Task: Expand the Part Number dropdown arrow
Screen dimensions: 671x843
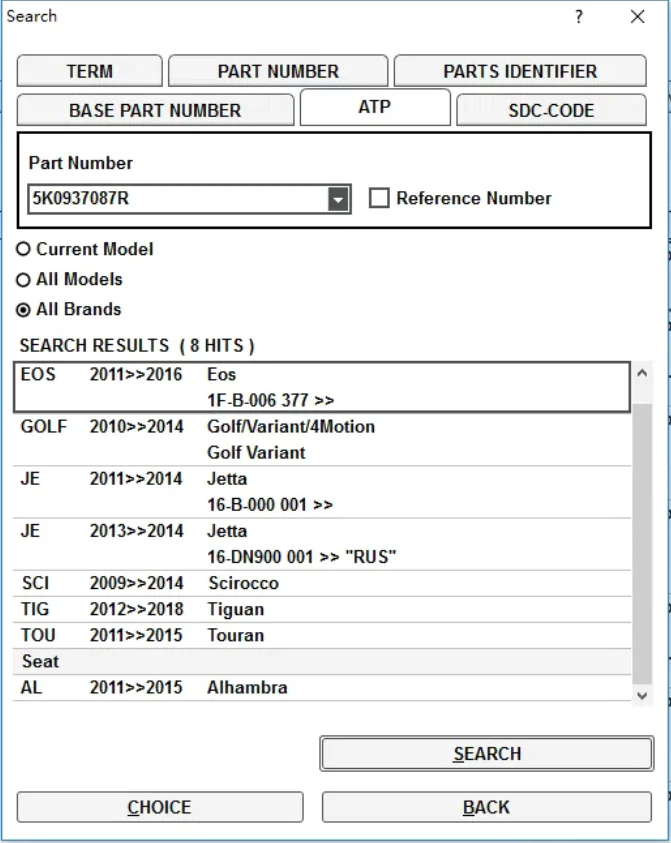Action: (339, 199)
